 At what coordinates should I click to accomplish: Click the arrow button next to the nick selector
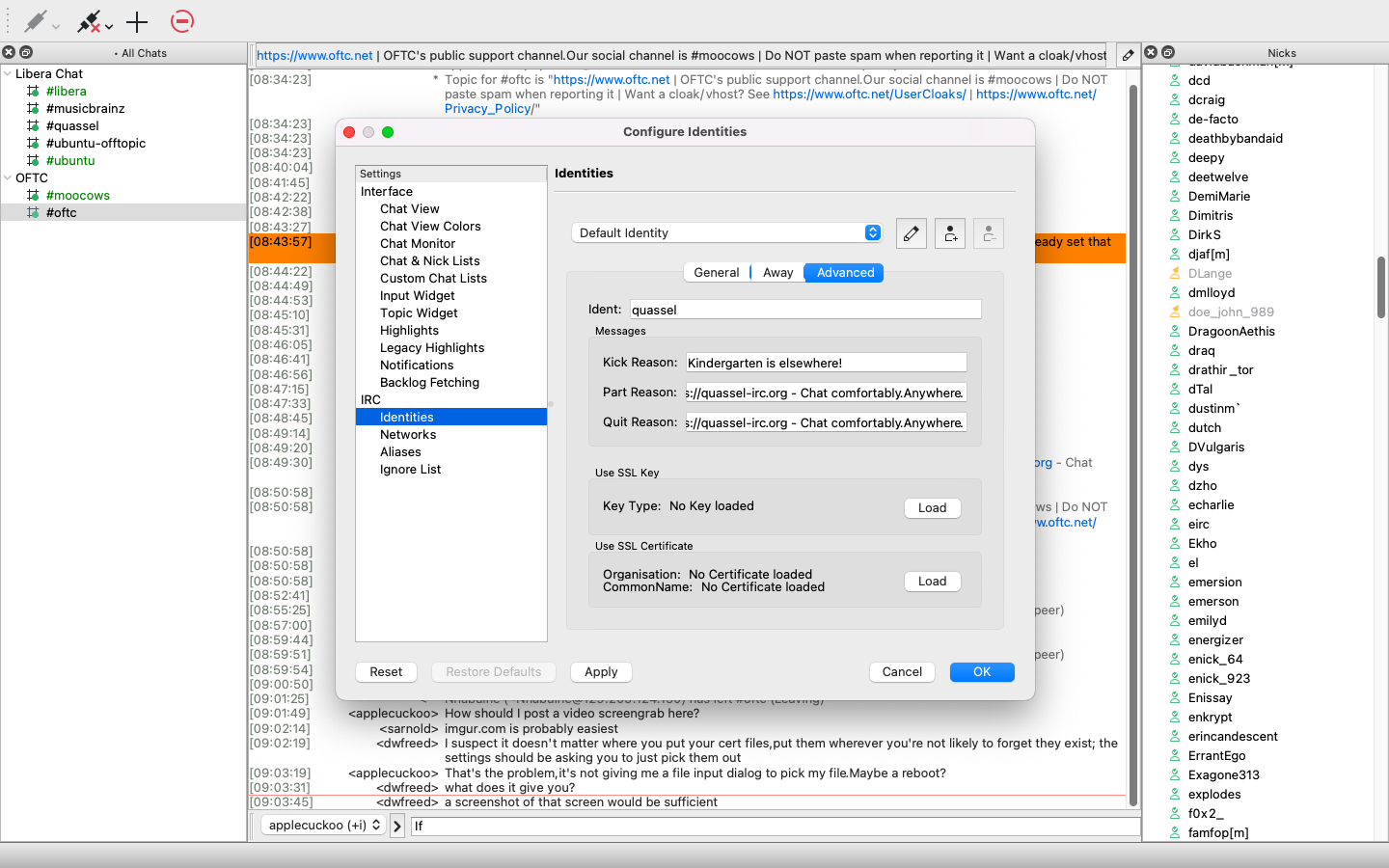pos(397,826)
